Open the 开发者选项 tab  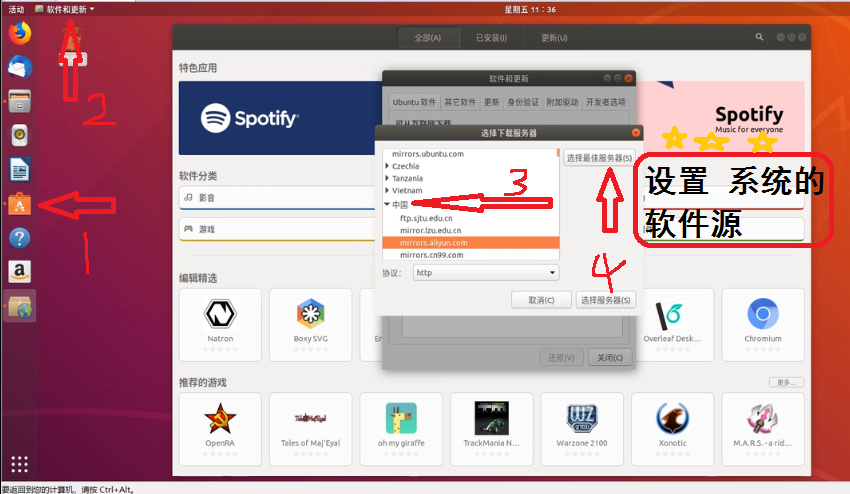(606, 102)
